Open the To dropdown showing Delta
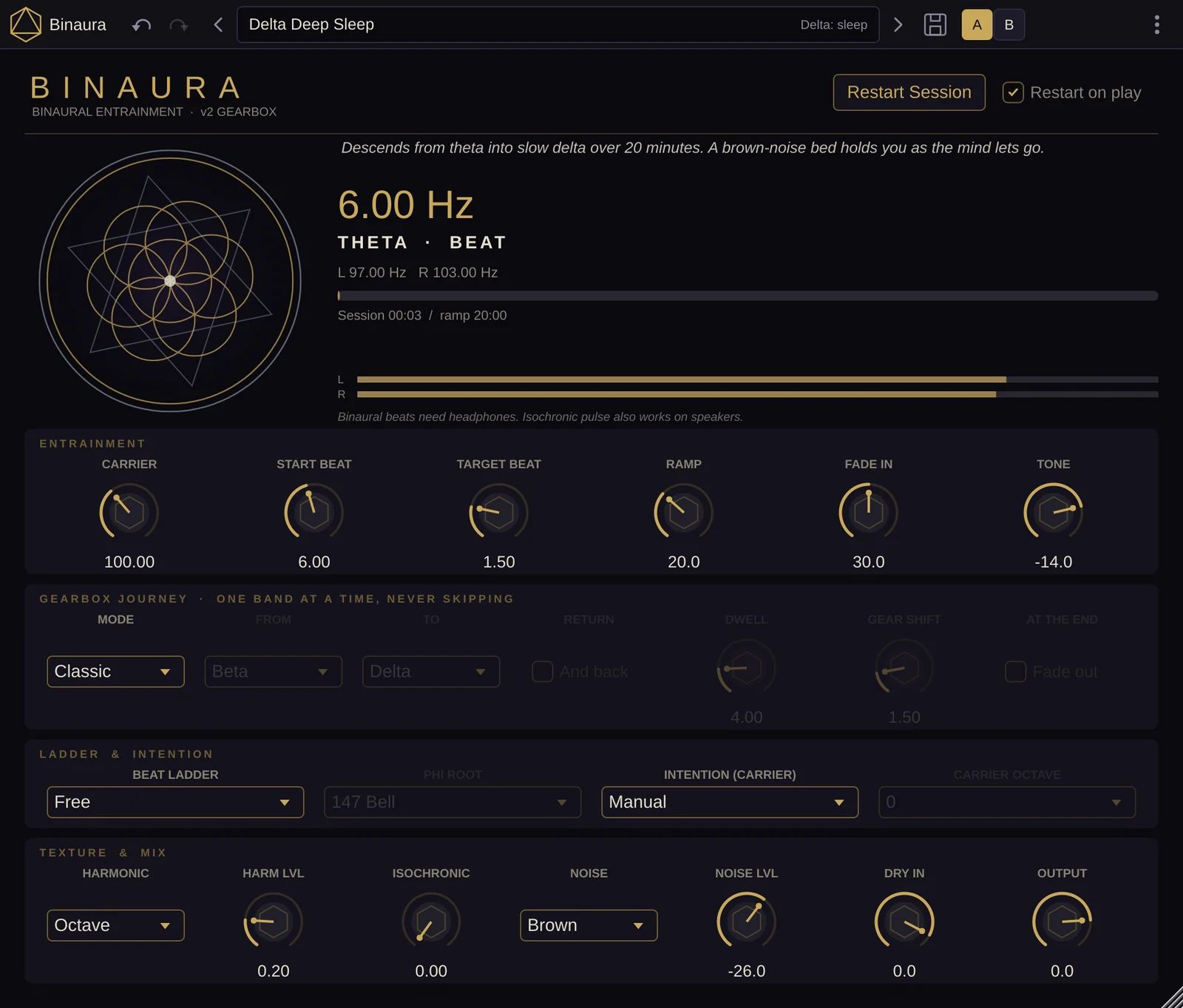 pyautogui.click(x=431, y=672)
